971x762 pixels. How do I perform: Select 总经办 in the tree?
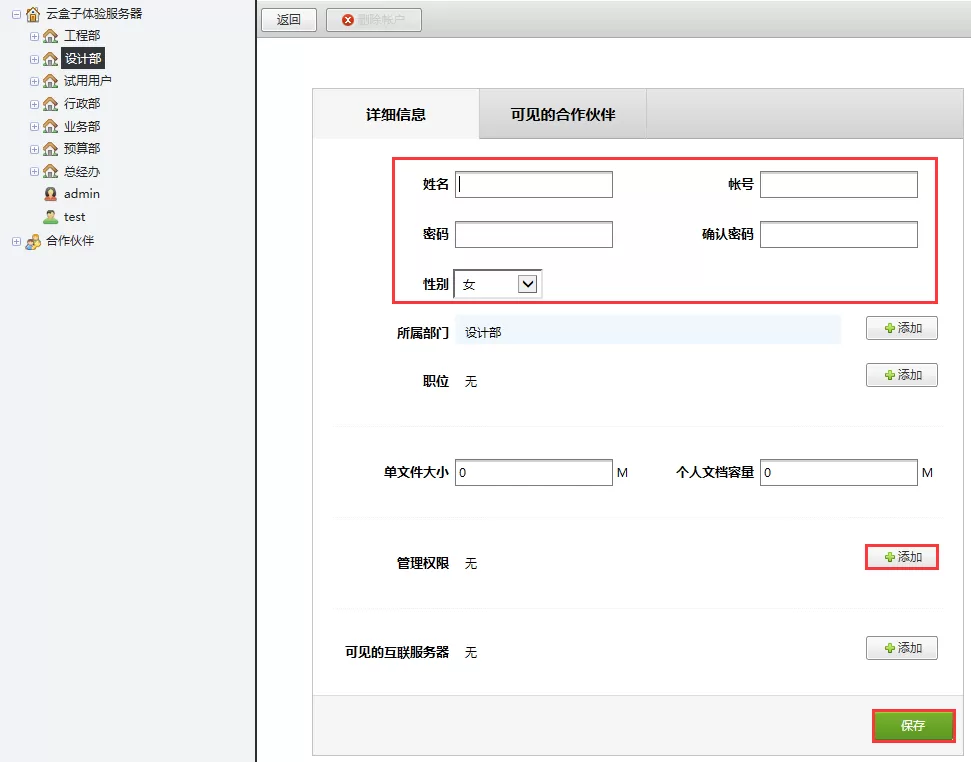click(82, 171)
